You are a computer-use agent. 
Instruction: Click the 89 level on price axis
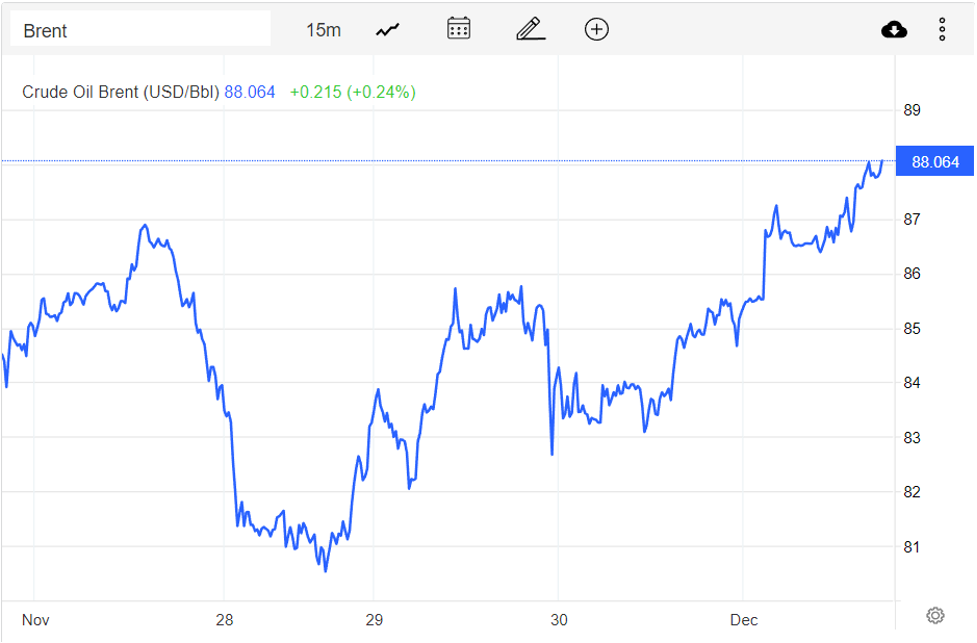click(911, 110)
